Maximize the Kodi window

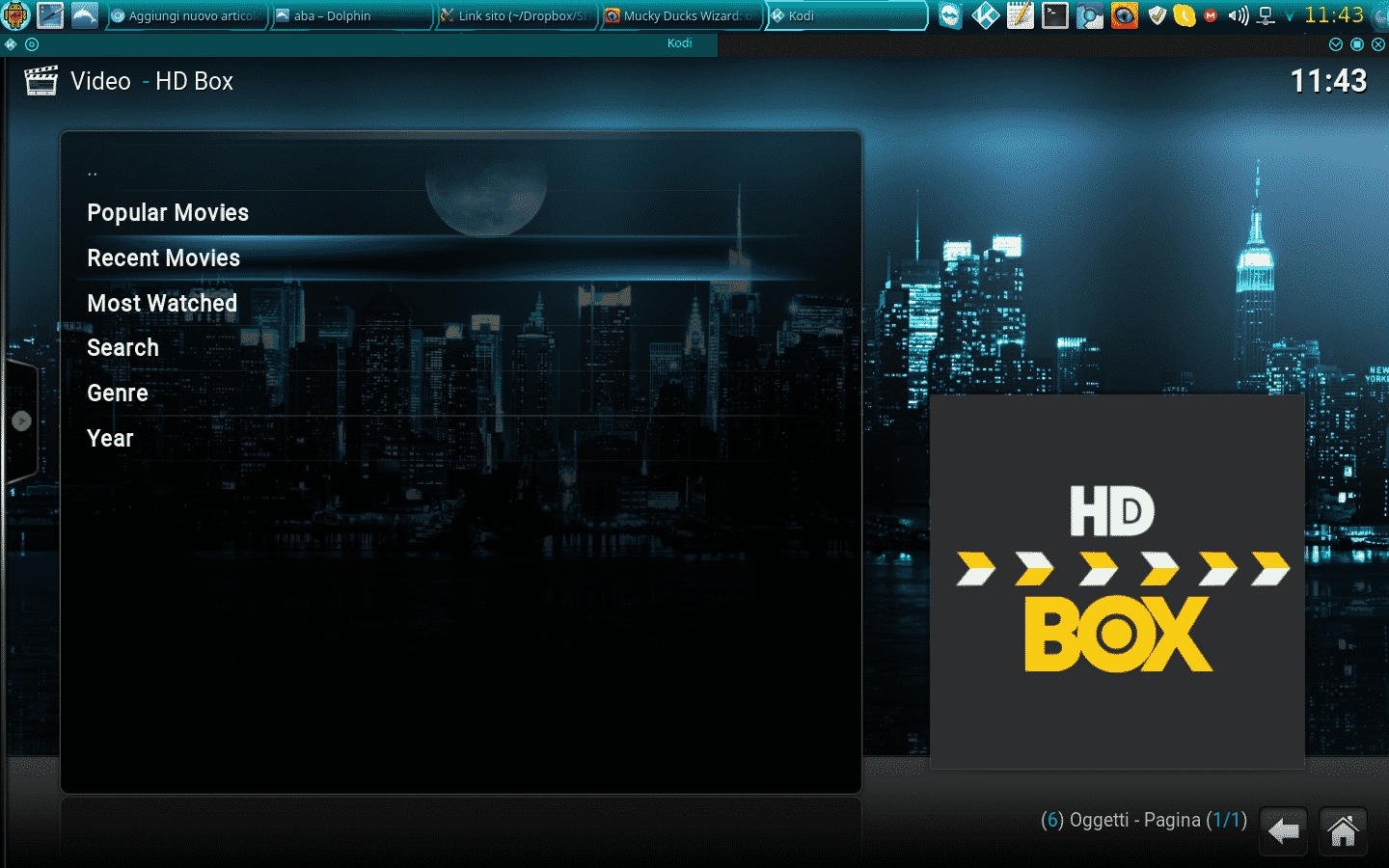click(1357, 44)
